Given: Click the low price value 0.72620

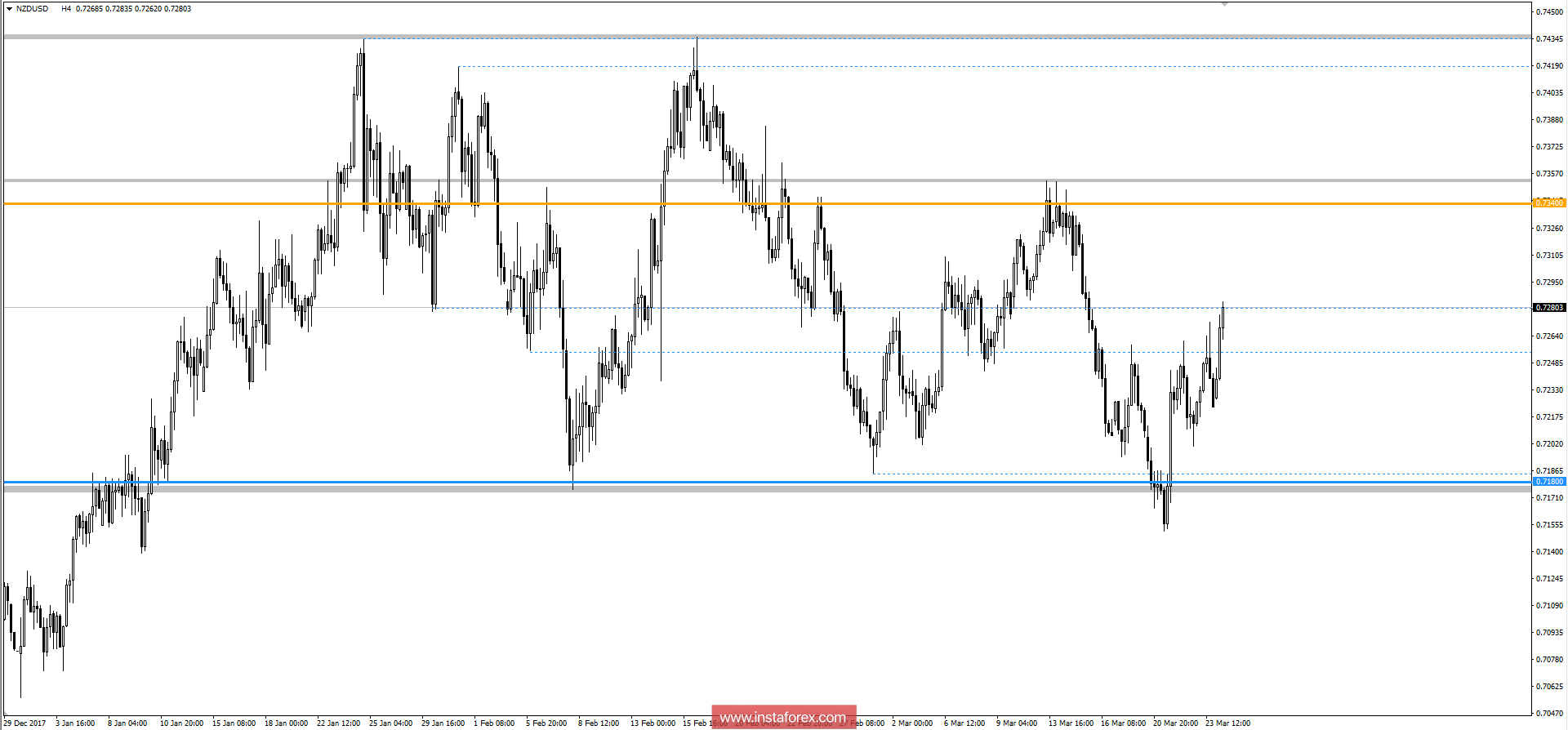Looking at the screenshot, I should pyautogui.click(x=148, y=9).
